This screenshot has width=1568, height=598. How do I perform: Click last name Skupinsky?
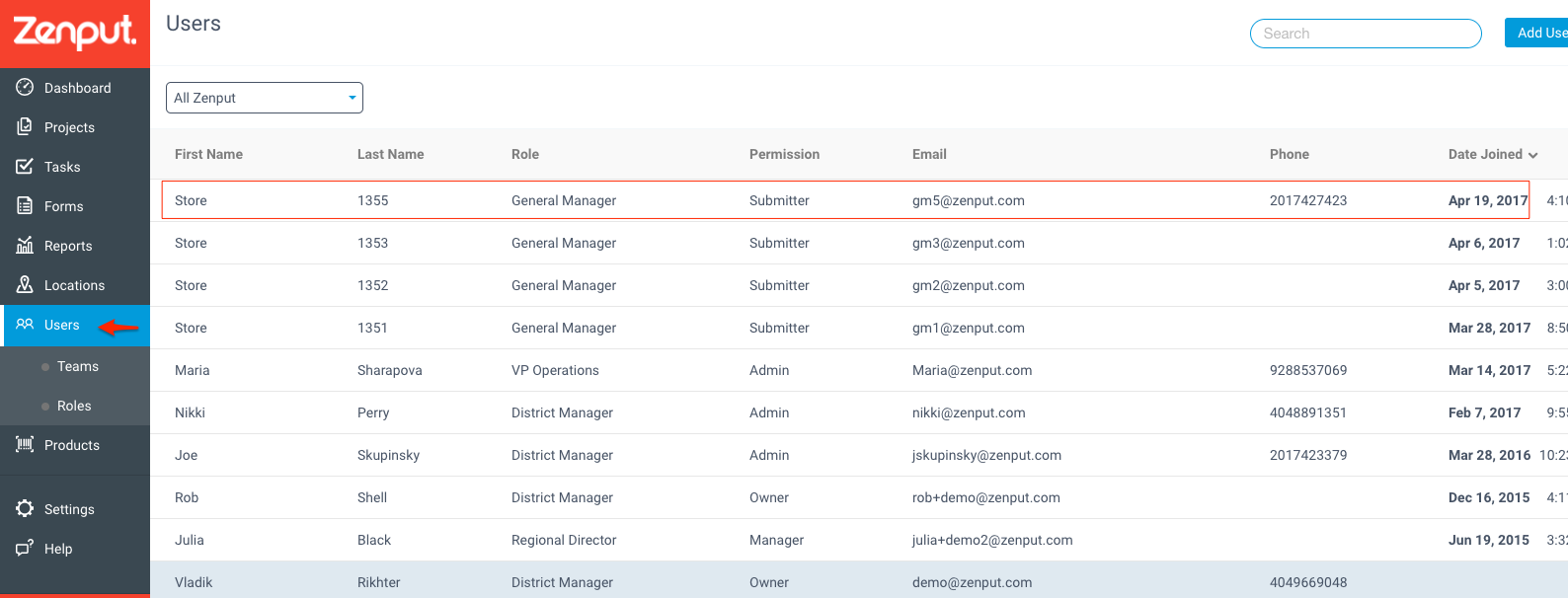388,455
